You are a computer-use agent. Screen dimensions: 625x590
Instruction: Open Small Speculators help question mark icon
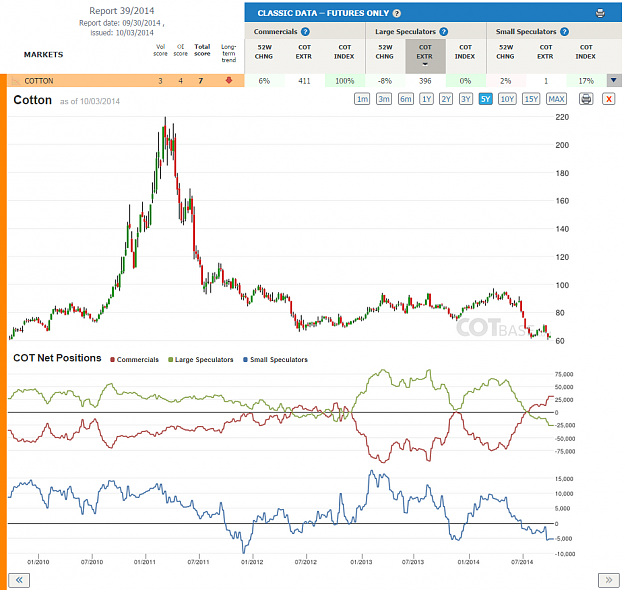pos(564,31)
